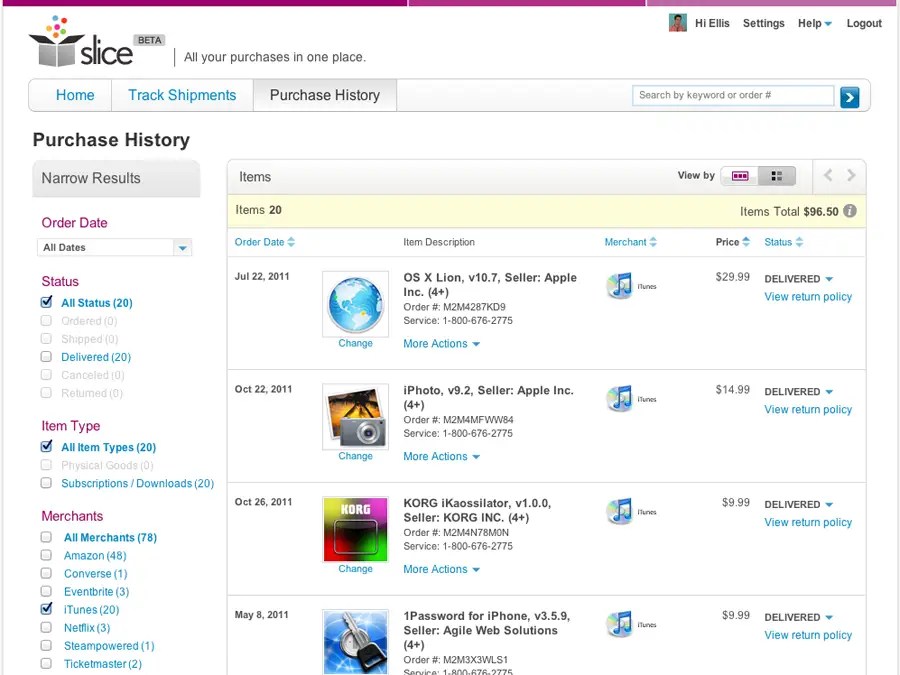
Task: Expand More Actions for OS X Lion
Action: [x=441, y=344]
